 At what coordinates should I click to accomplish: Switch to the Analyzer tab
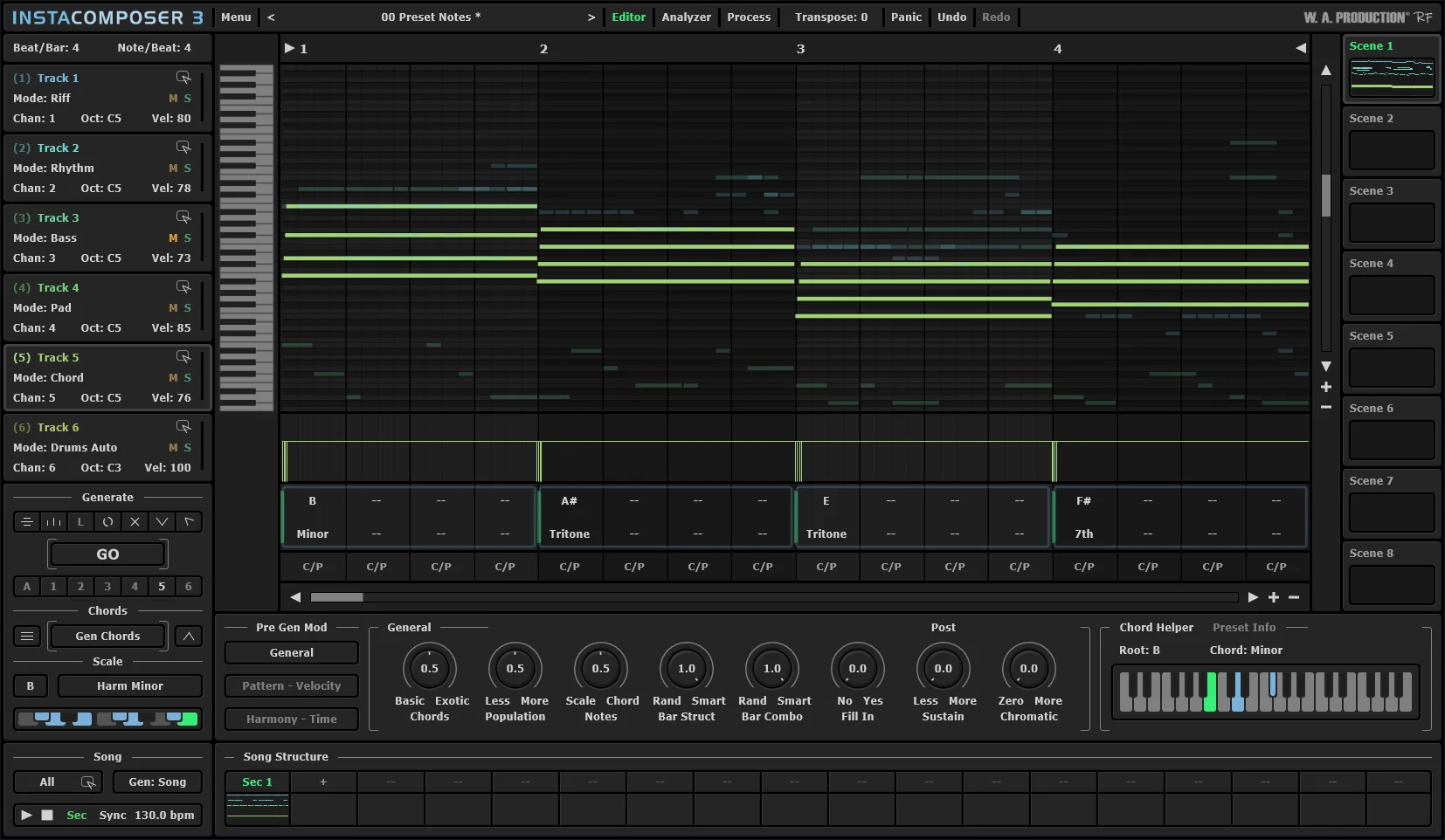pos(686,17)
